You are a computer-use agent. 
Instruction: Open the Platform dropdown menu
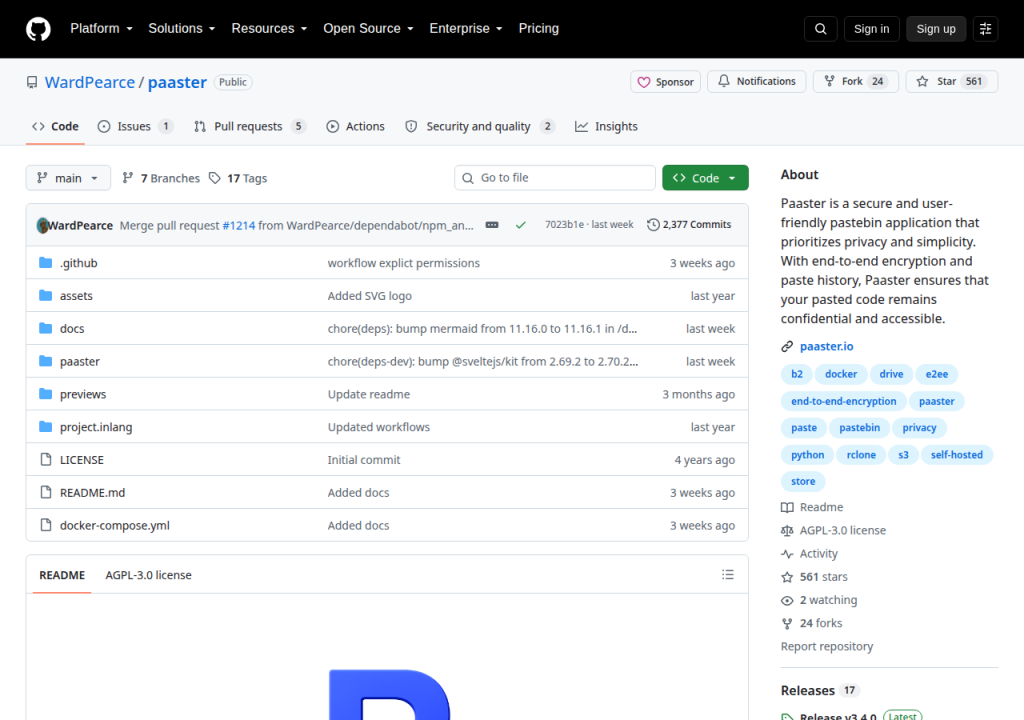101,29
